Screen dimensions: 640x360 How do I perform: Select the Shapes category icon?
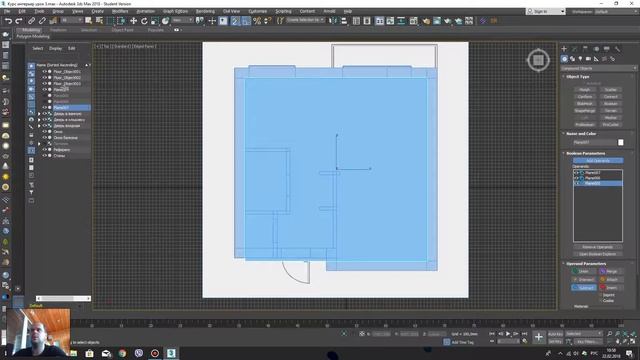(x=572, y=59)
